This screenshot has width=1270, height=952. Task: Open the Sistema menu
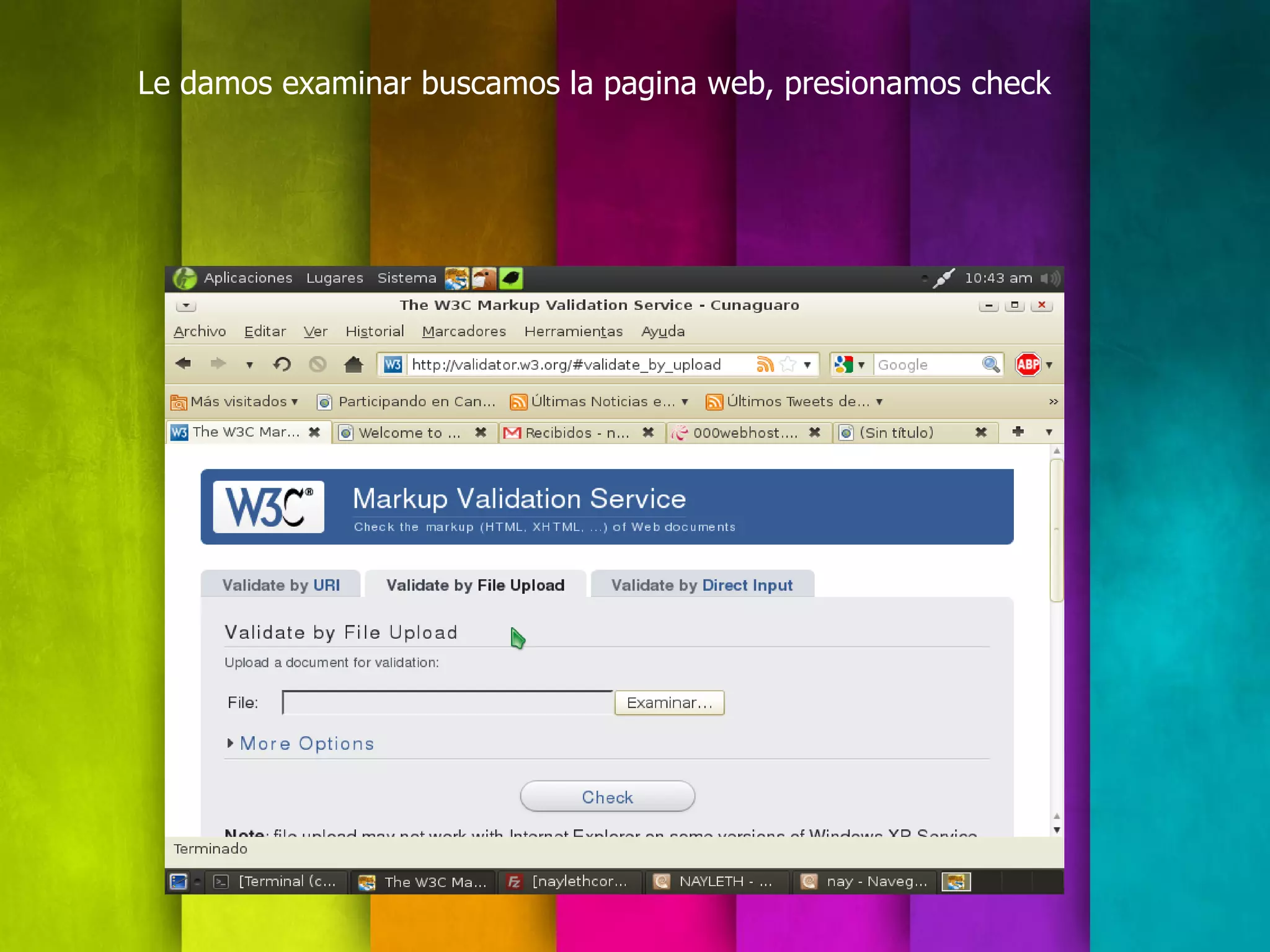pos(407,278)
